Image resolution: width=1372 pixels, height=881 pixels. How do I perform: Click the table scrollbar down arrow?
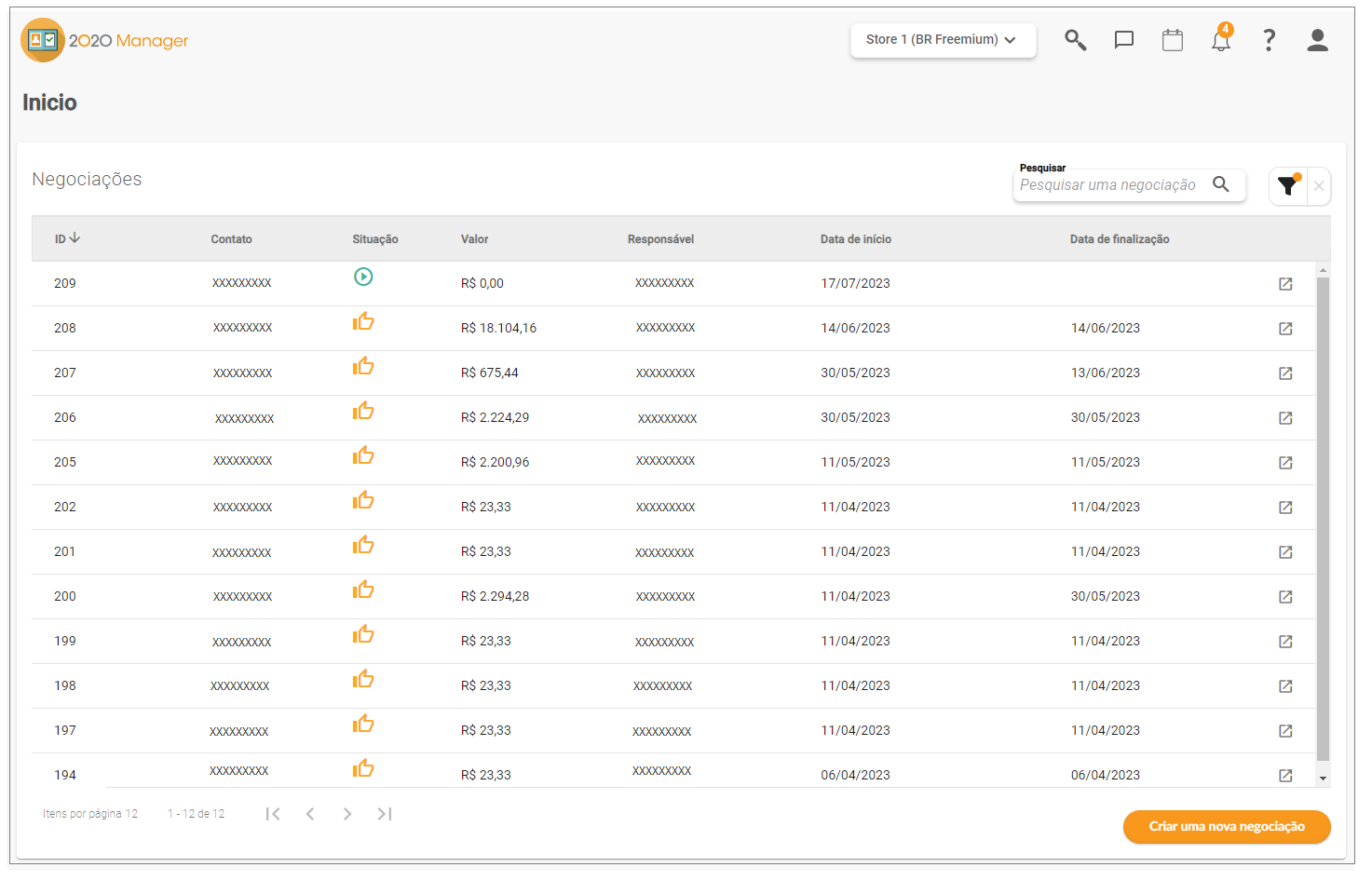(1323, 779)
